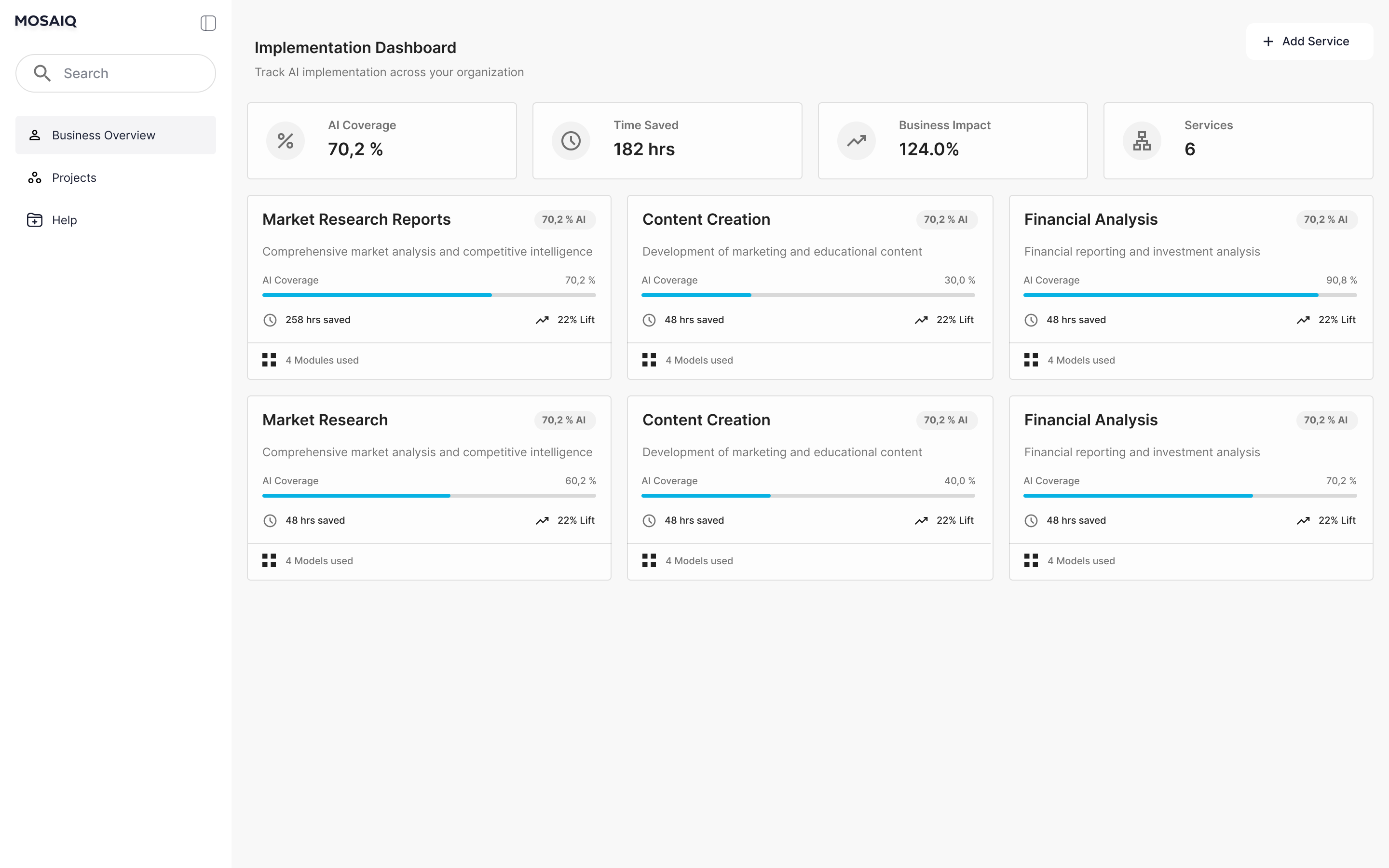Click modules grid icon in Market Research Reports
Screen dimensions: 1389x868
[269, 360]
